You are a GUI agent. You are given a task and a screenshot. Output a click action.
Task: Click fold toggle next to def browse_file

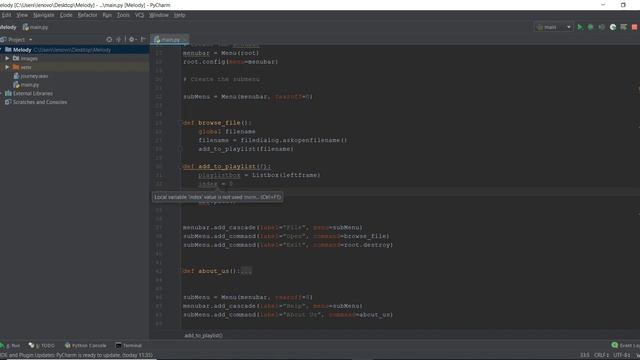180,123
